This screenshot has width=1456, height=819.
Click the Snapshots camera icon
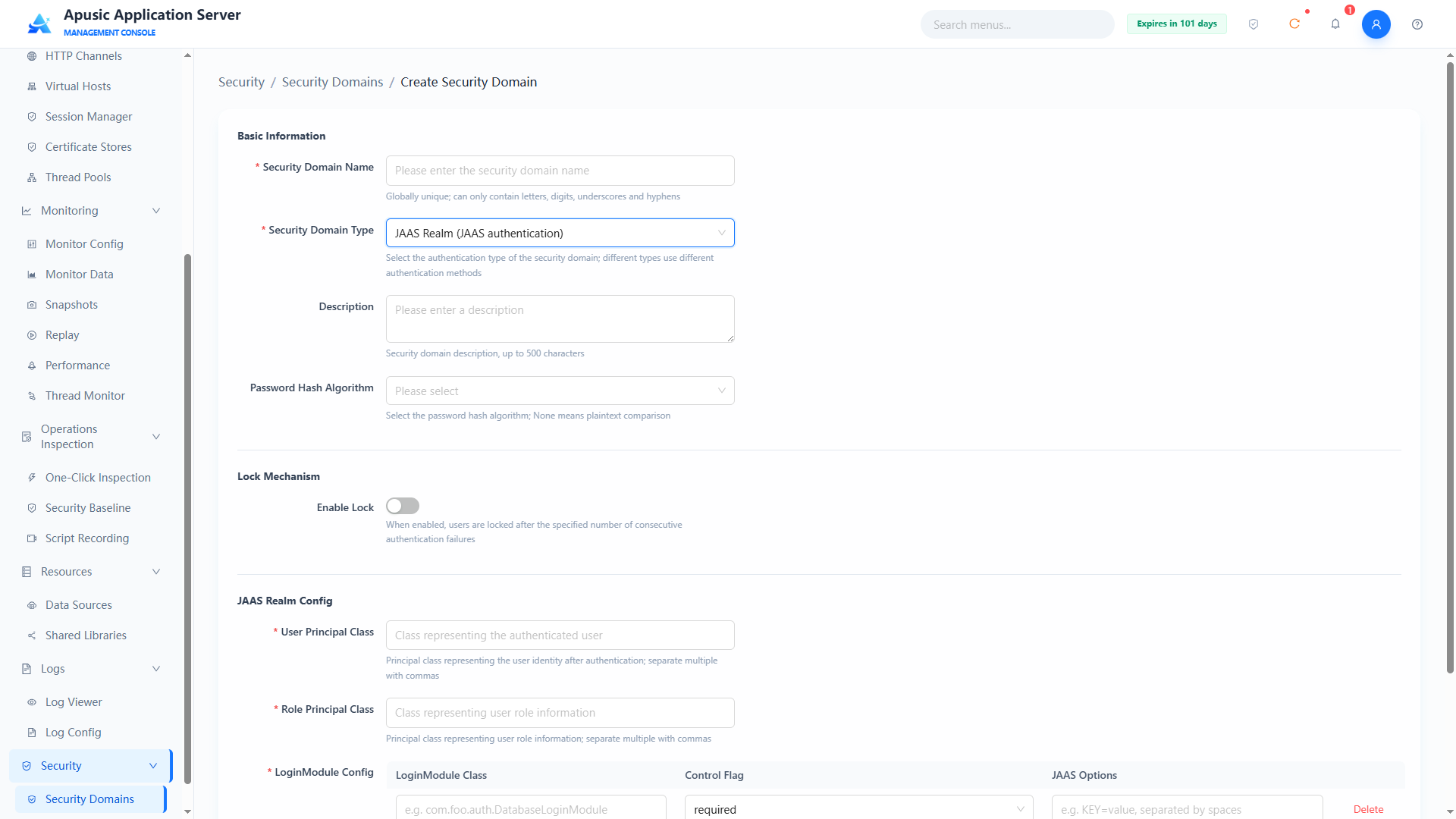click(x=32, y=305)
